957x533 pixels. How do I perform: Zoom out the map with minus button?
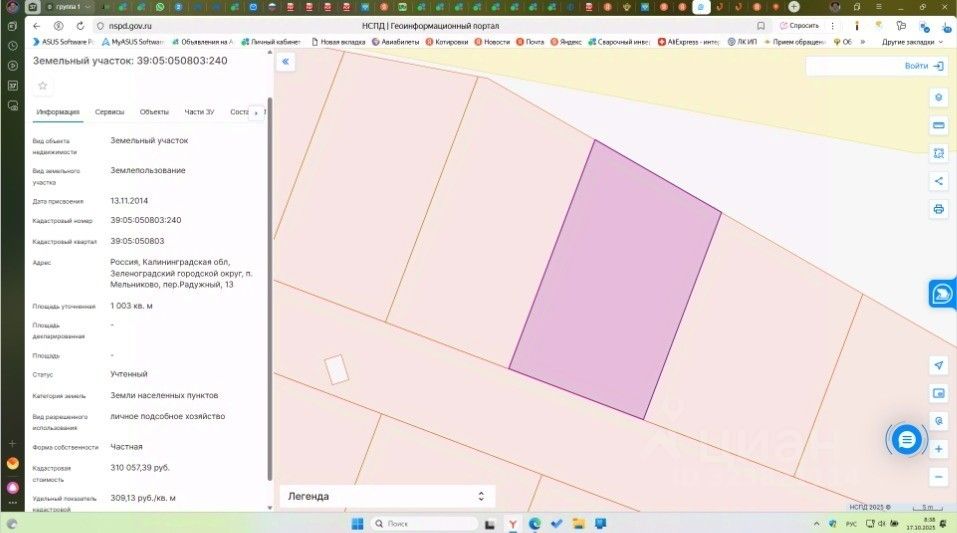pos(938,477)
